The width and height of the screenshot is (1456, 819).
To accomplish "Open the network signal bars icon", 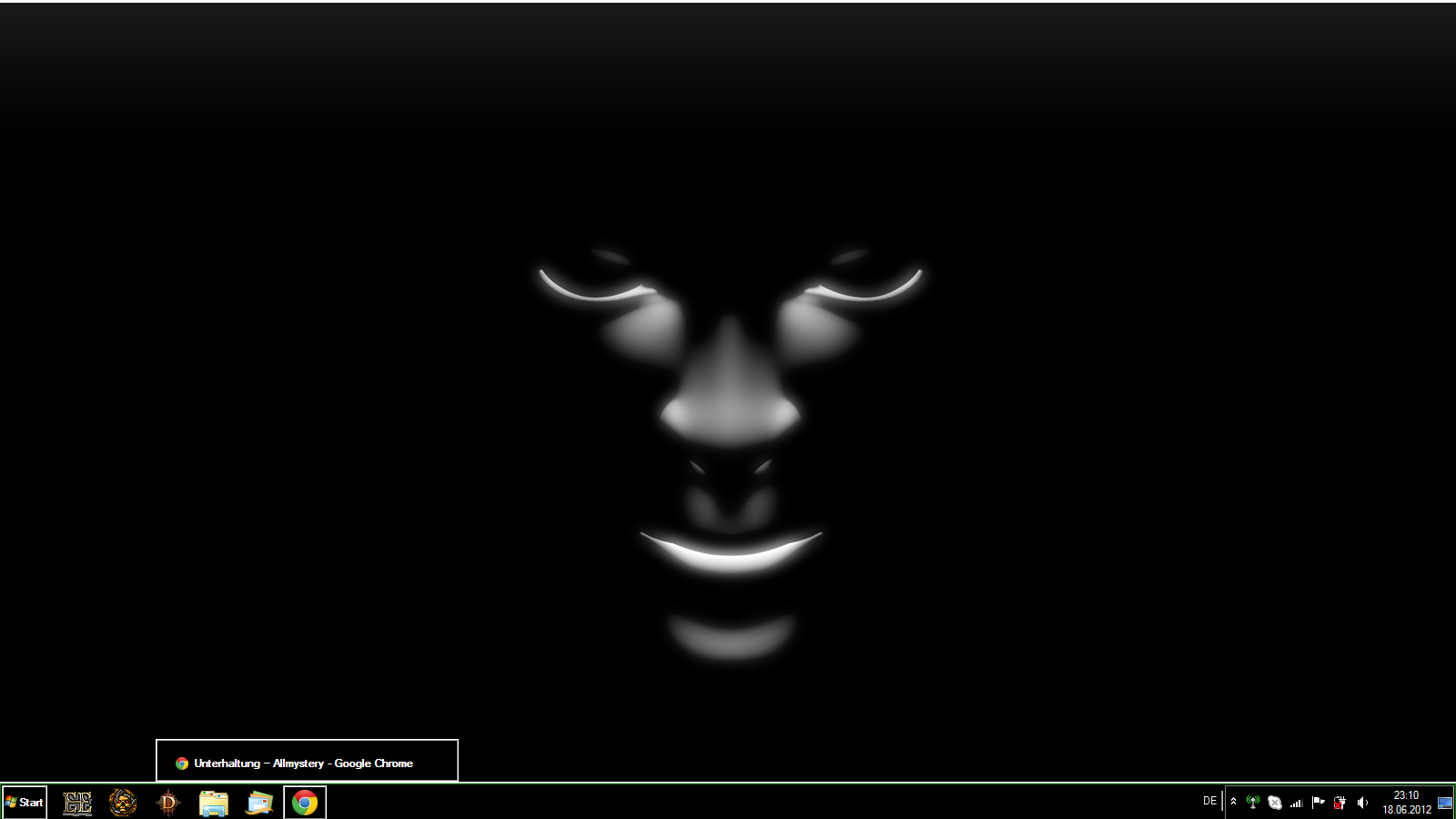I will pyautogui.click(x=1297, y=803).
